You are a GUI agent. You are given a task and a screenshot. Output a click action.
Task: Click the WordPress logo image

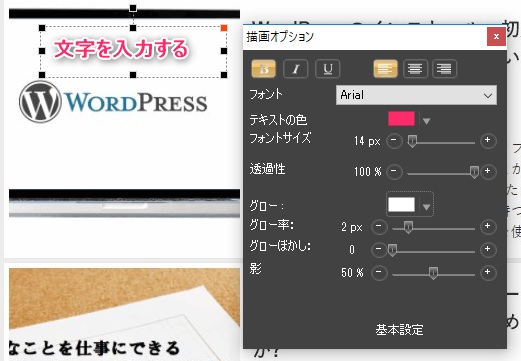(113, 102)
